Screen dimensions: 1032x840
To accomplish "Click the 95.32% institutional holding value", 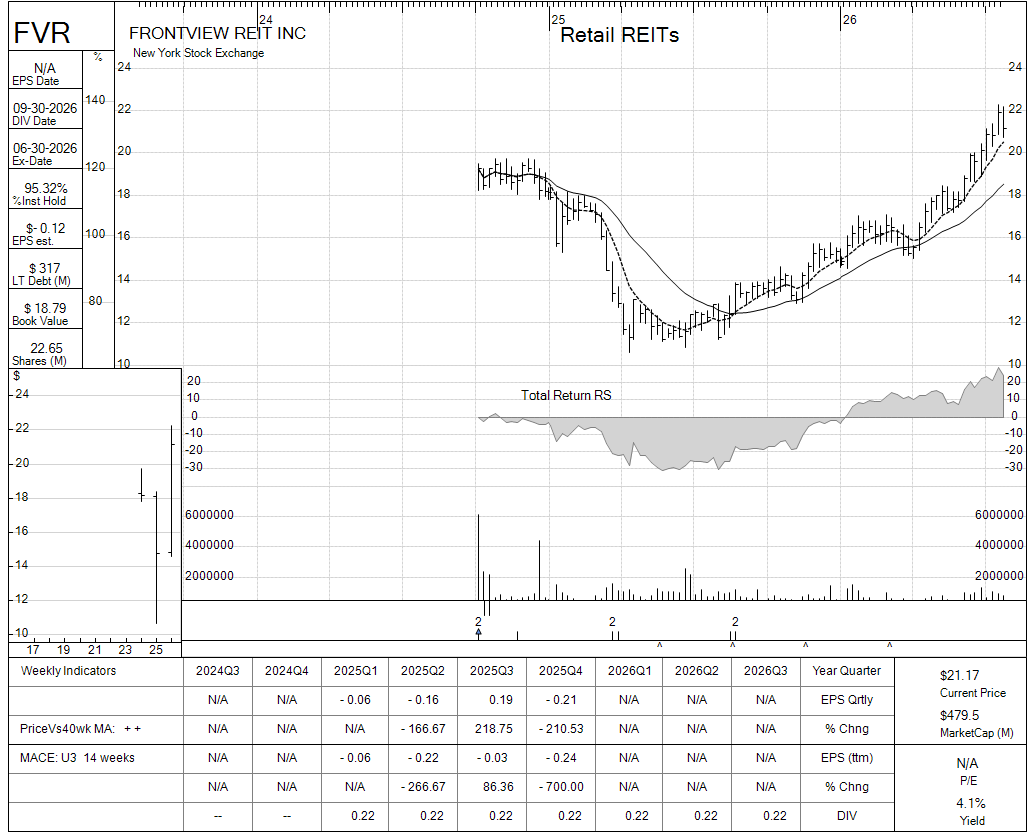I will point(45,188).
